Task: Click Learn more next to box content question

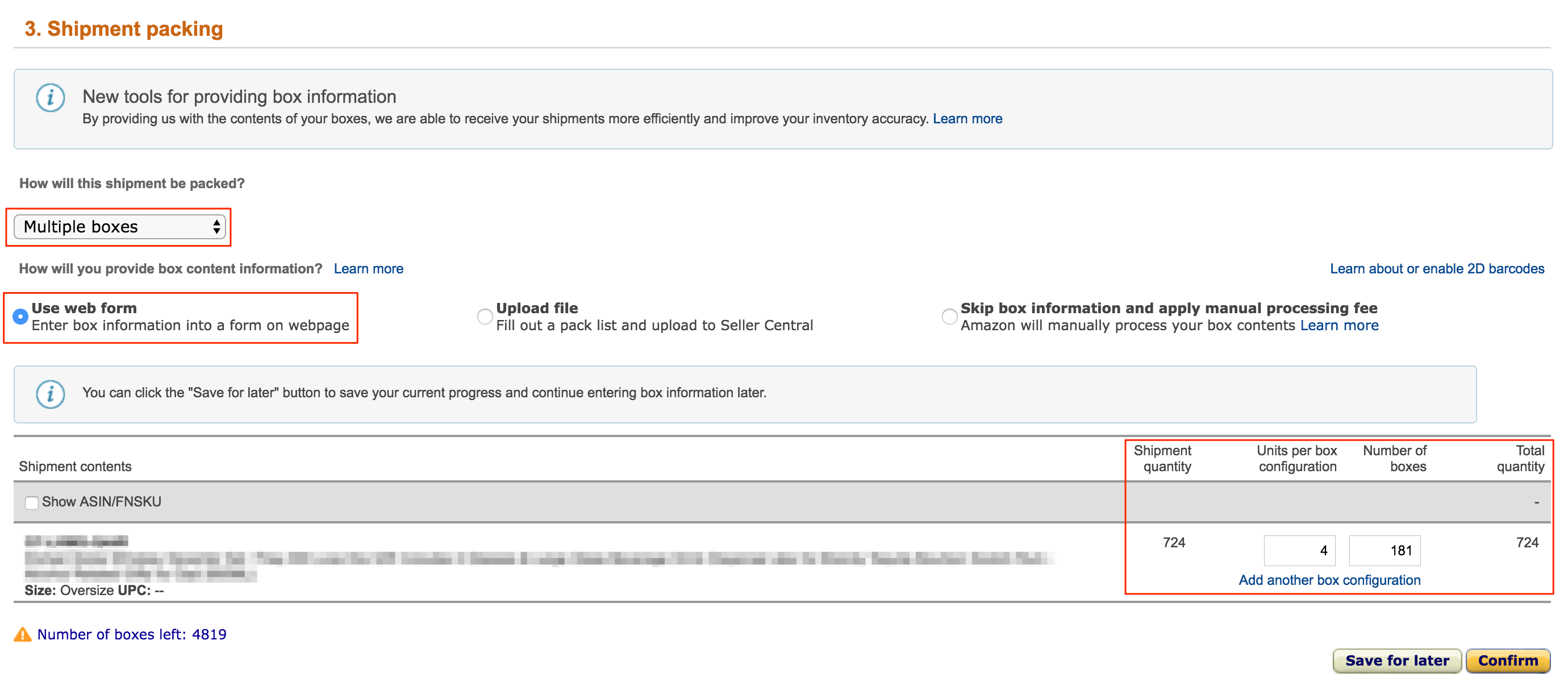Action: click(x=368, y=269)
